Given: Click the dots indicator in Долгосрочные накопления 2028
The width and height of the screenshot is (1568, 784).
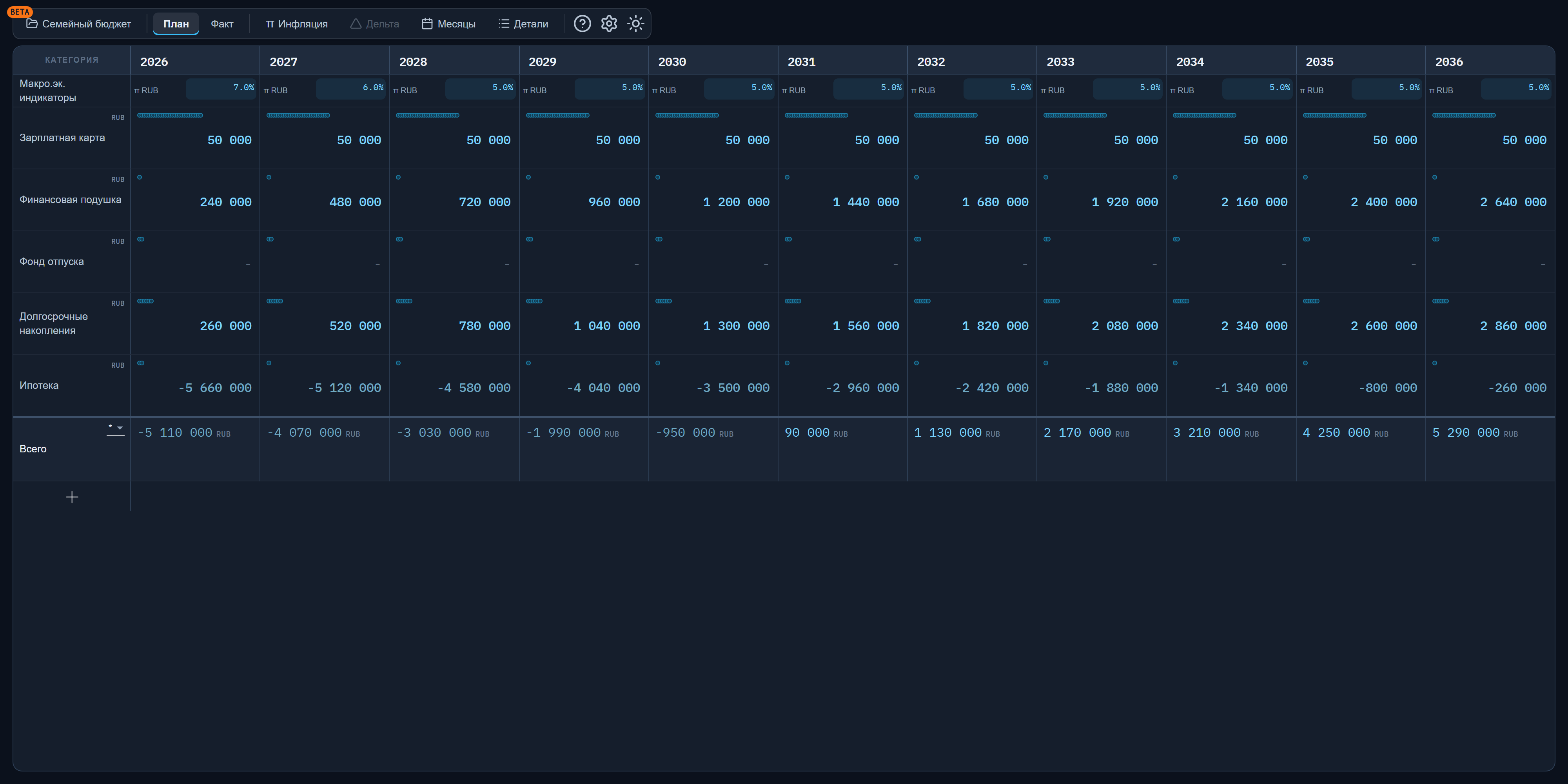Looking at the screenshot, I should tap(404, 301).
